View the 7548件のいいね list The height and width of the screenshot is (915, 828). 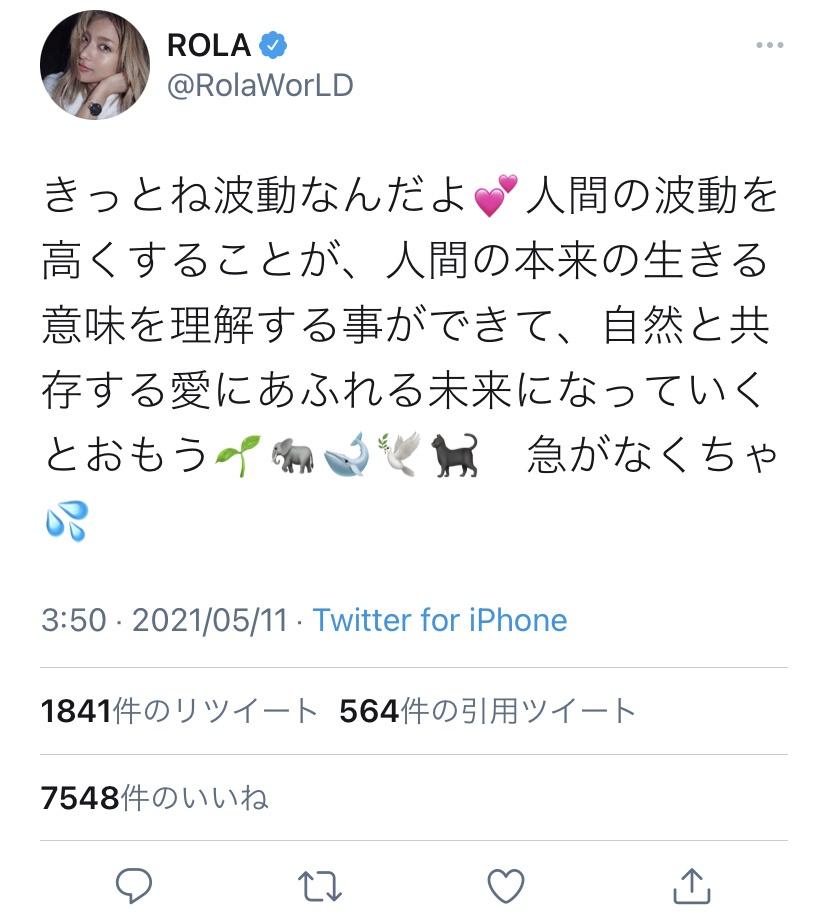(154, 797)
